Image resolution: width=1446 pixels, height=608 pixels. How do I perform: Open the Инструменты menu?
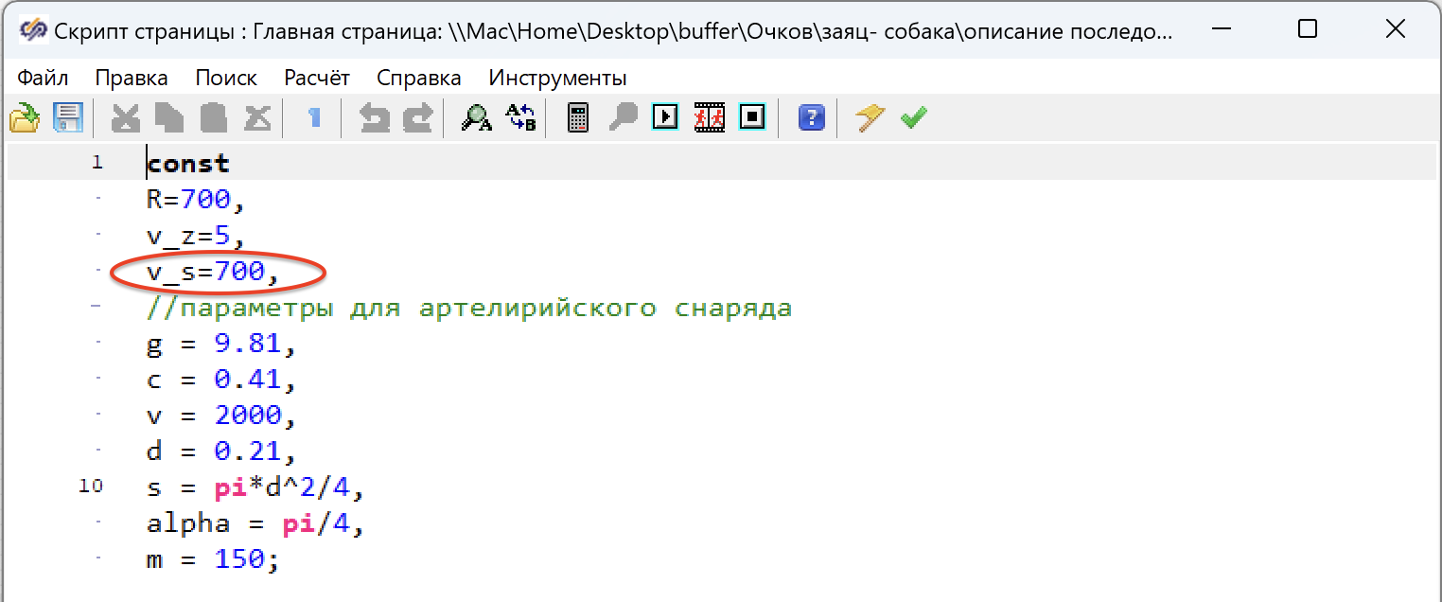tap(558, 77)
